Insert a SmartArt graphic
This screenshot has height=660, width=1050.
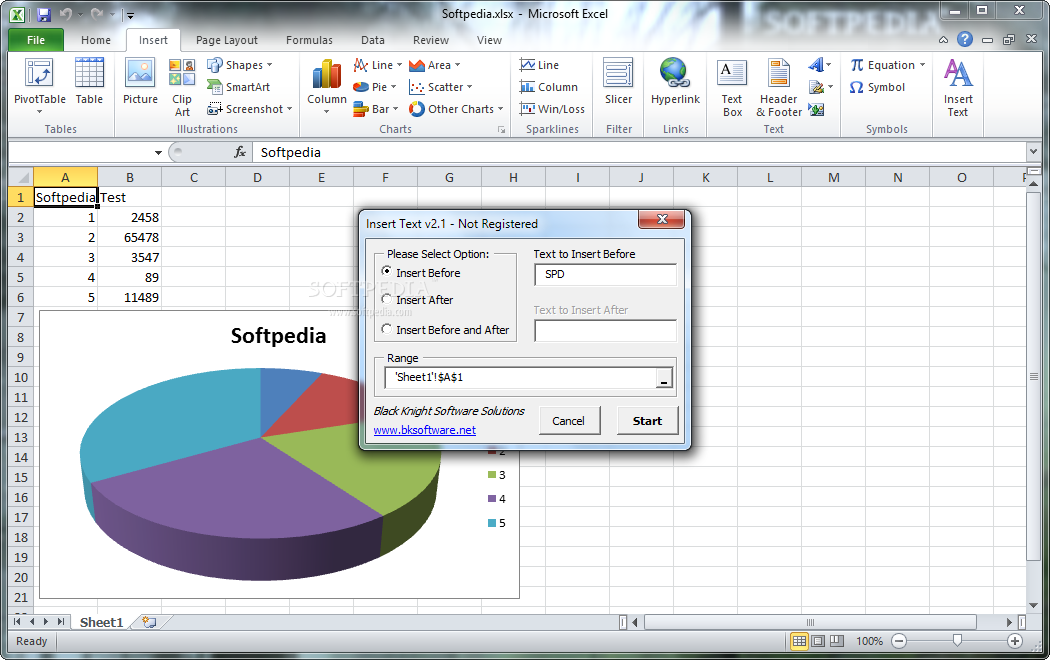point(238,87)
